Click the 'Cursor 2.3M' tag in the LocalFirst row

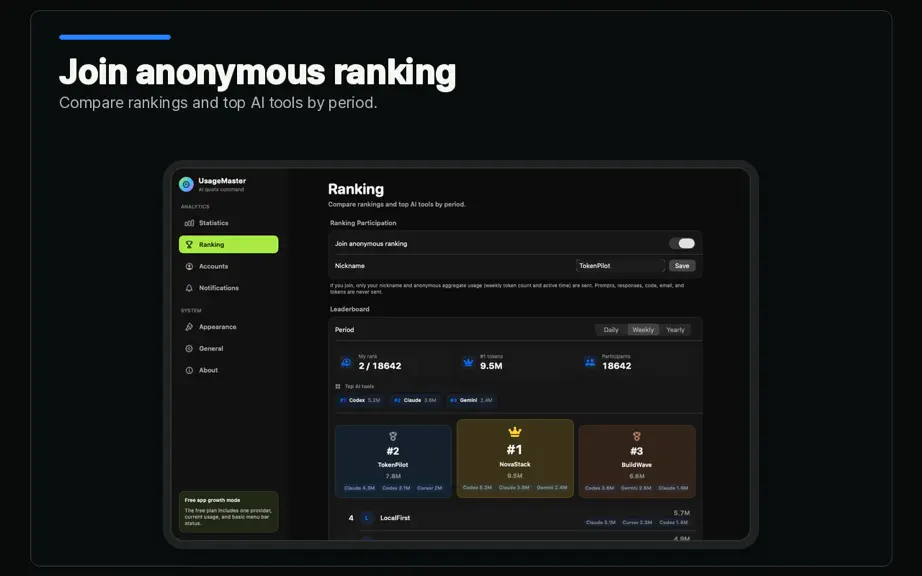coord(637,522)
